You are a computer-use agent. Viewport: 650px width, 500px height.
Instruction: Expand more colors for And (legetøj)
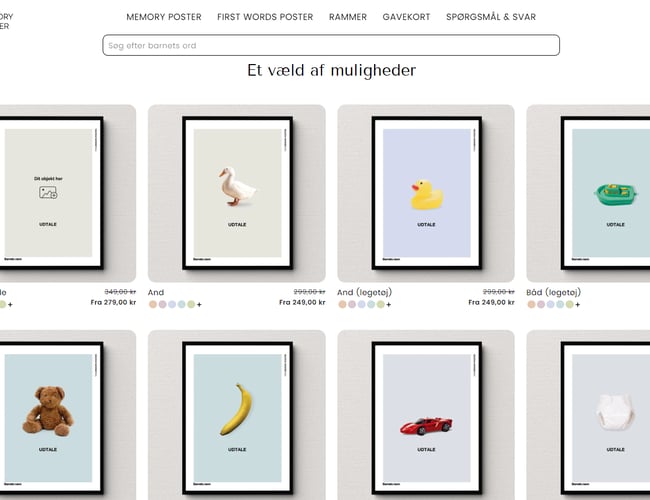tap(389, 305)
